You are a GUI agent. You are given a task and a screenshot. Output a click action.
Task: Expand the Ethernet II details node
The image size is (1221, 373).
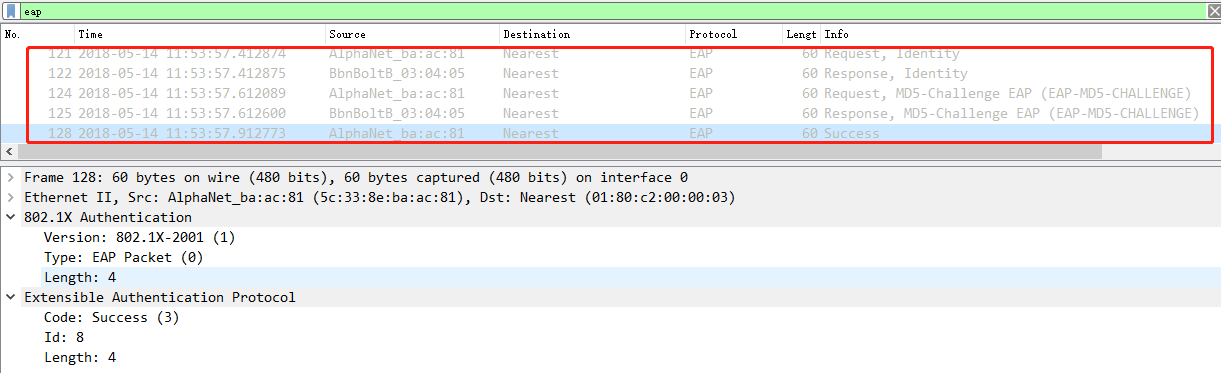(10, 197)
